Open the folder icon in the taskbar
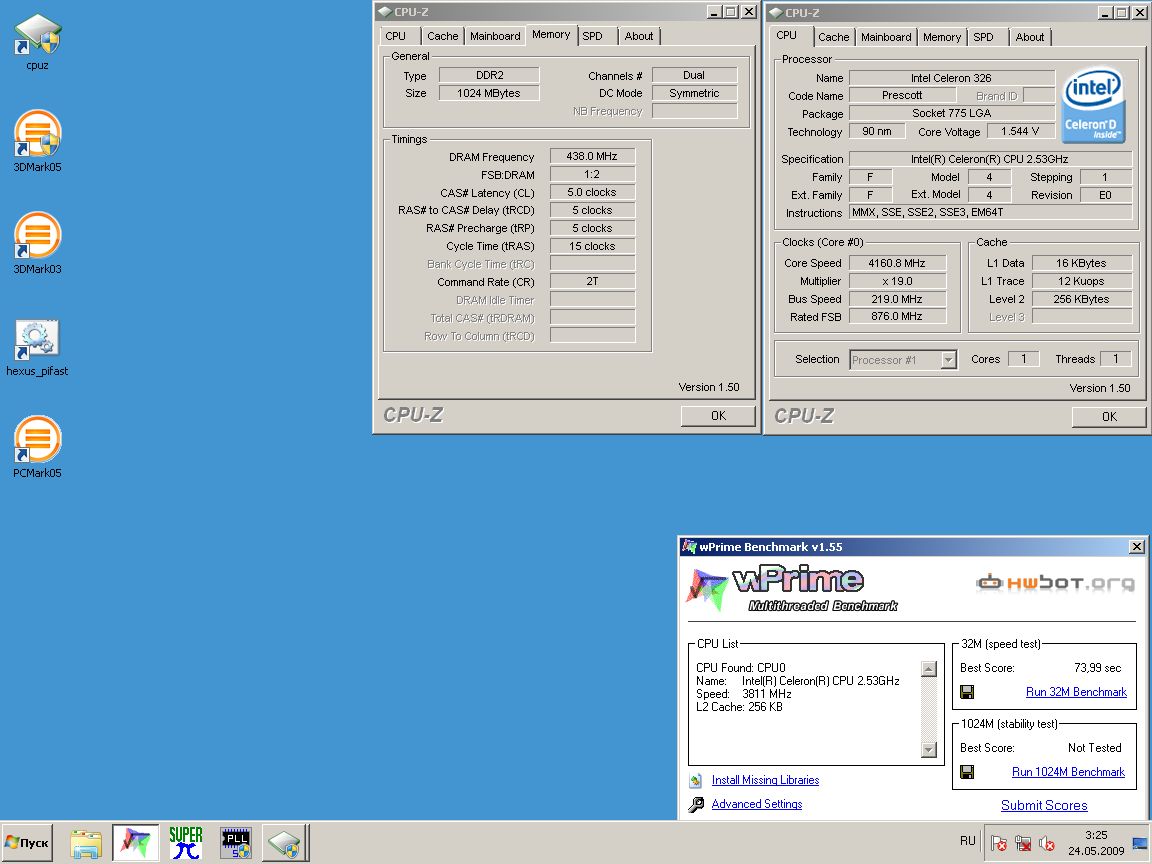This screenshot has width=1152, height=864. 86,843
